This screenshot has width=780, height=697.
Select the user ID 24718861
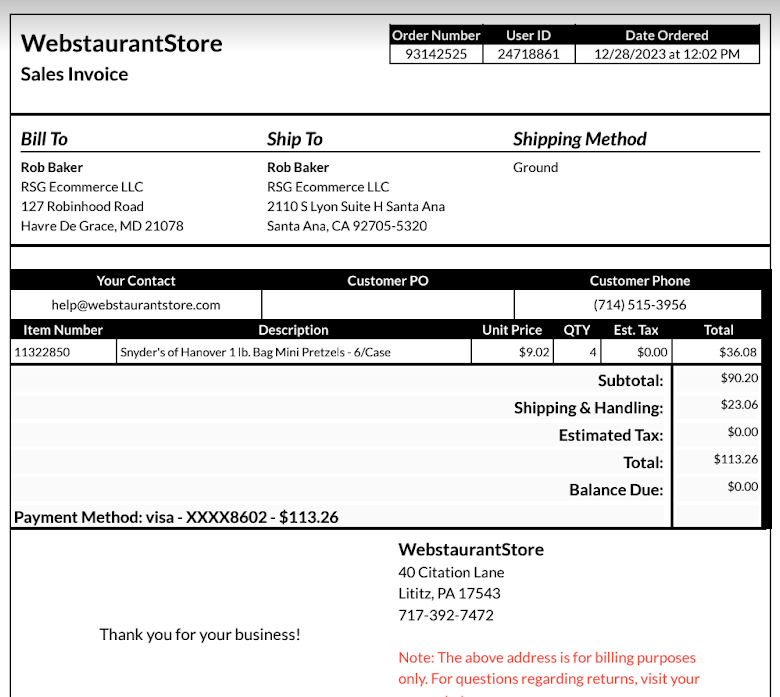pos(528,54)
